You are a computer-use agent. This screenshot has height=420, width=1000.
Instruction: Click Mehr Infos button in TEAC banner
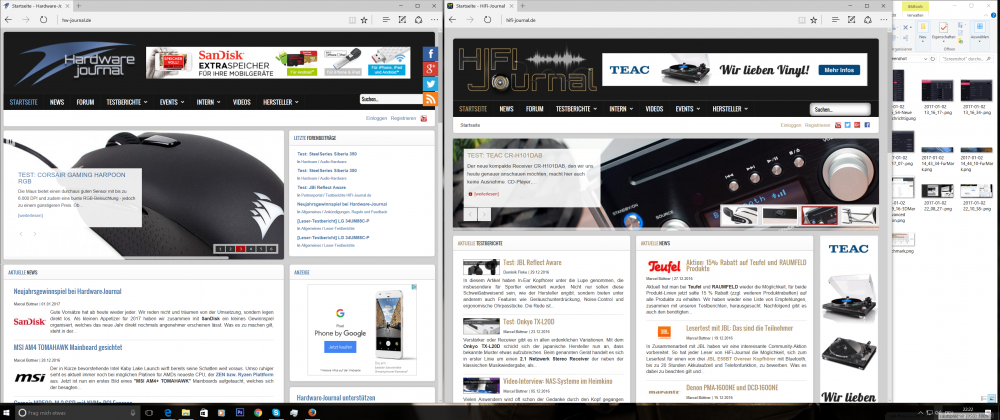click(838, 70)
